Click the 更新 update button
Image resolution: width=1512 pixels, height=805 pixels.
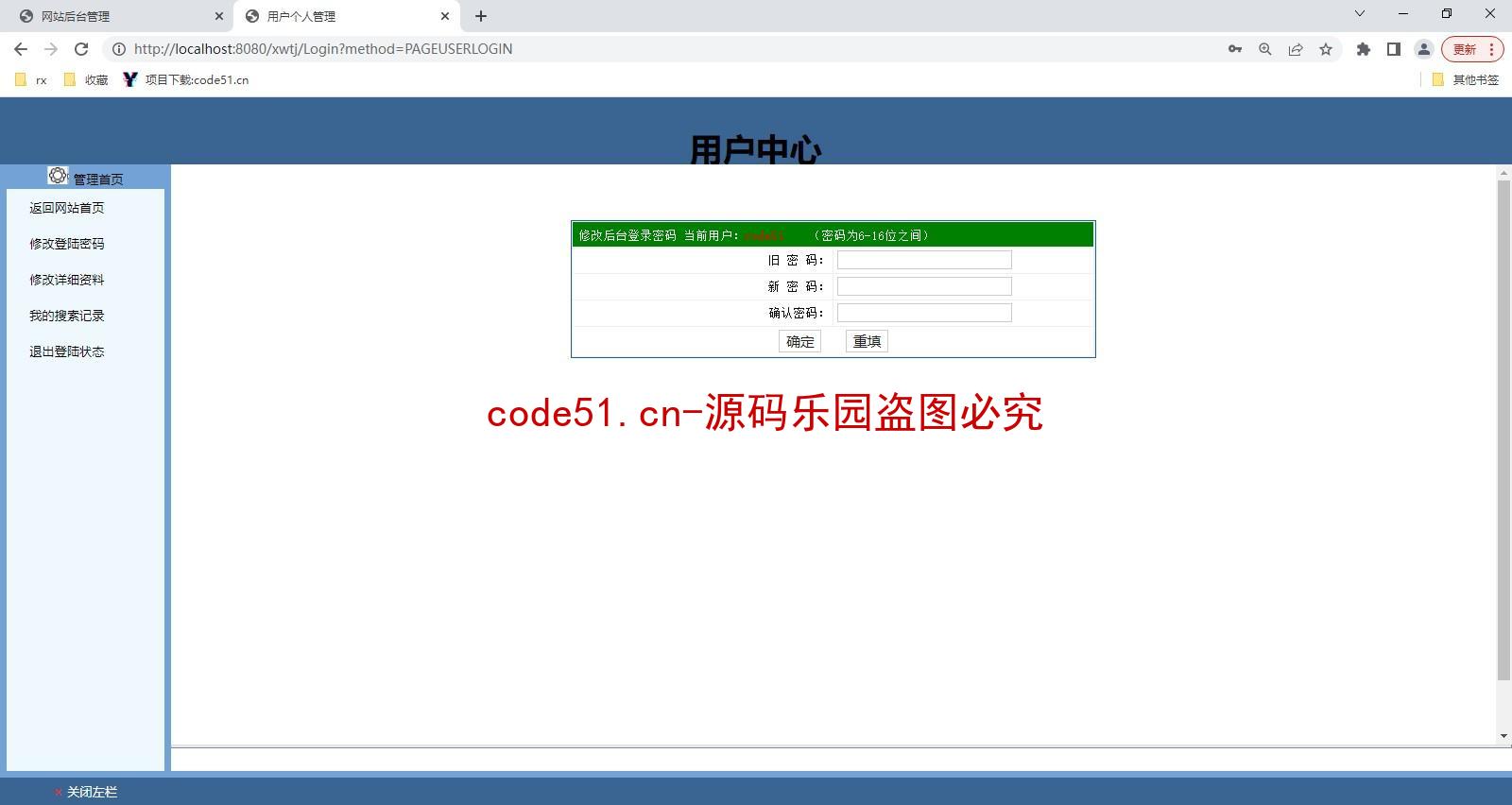[x=1471, y=49]
